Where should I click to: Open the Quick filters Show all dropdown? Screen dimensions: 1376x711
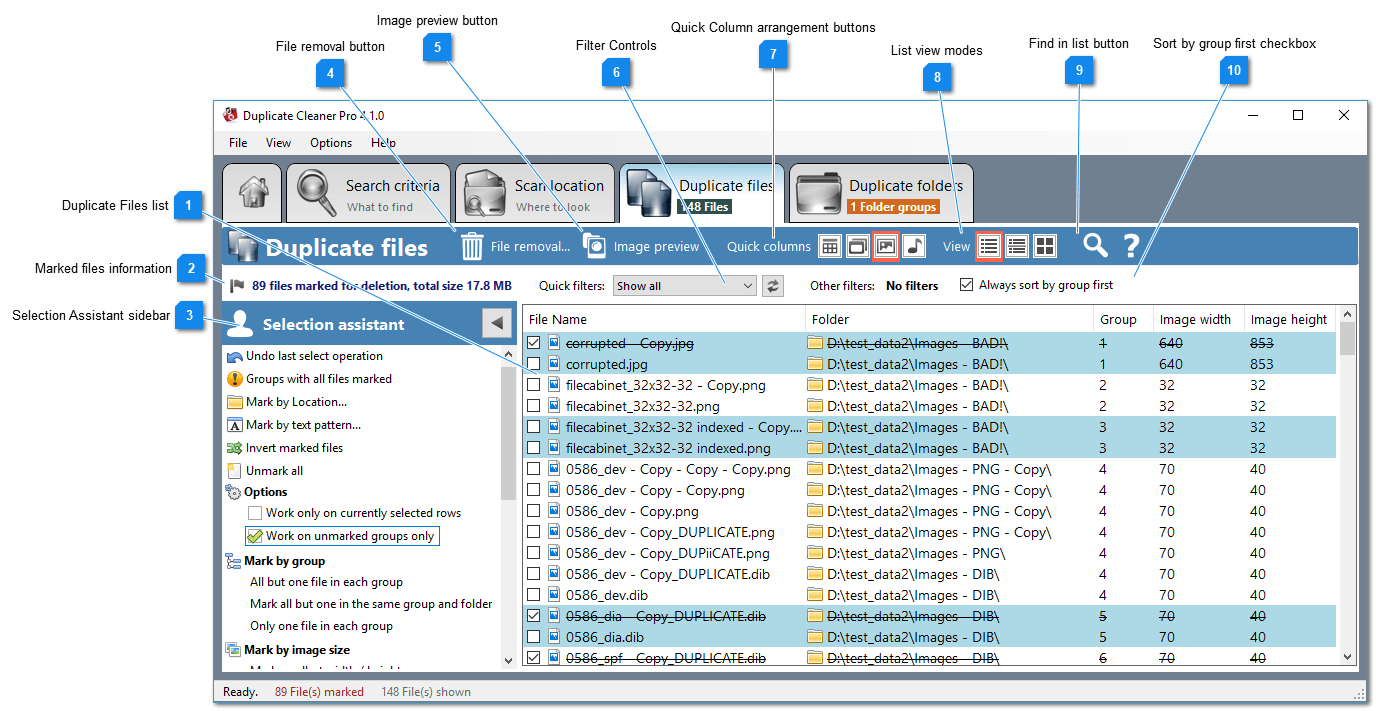pyautogui.click(x=684, y=285)
